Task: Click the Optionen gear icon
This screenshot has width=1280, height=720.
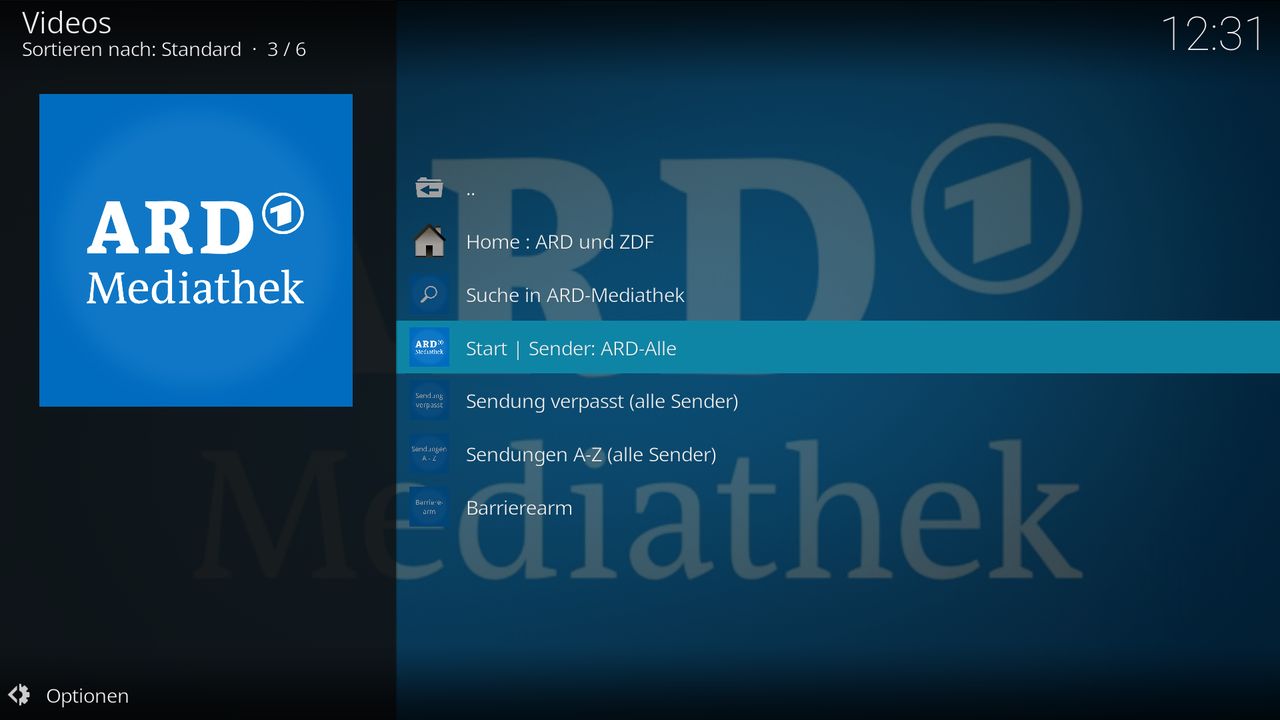Action: [19, 695]
